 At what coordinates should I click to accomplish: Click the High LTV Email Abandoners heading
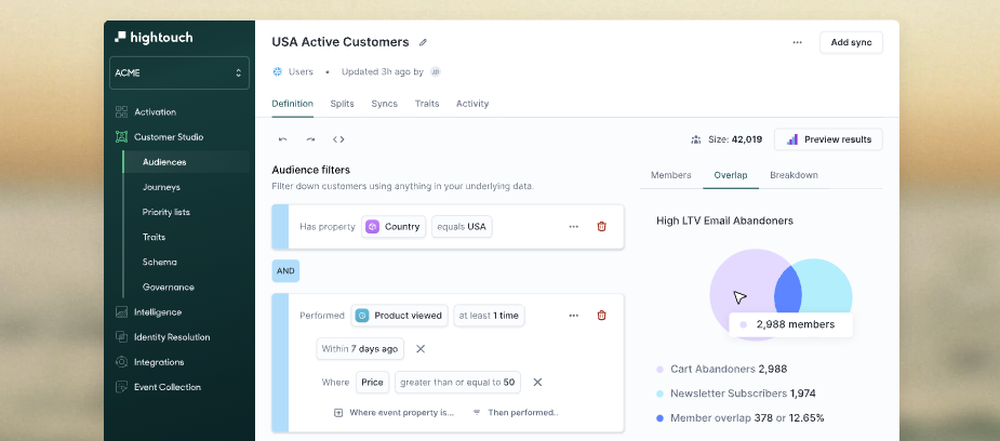pos(724,221)
